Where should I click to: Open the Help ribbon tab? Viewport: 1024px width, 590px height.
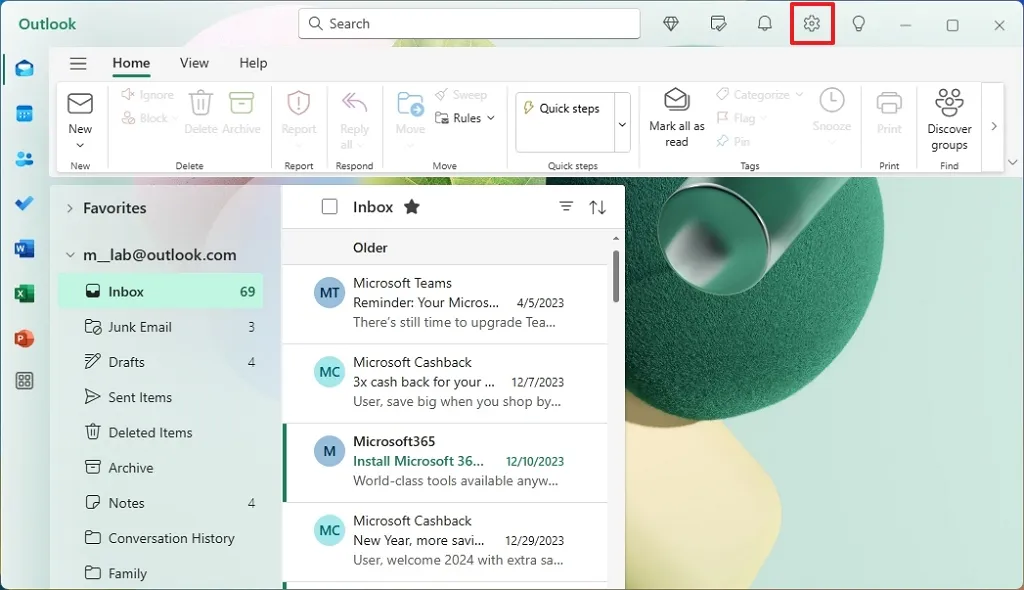(x=253, y=63)
